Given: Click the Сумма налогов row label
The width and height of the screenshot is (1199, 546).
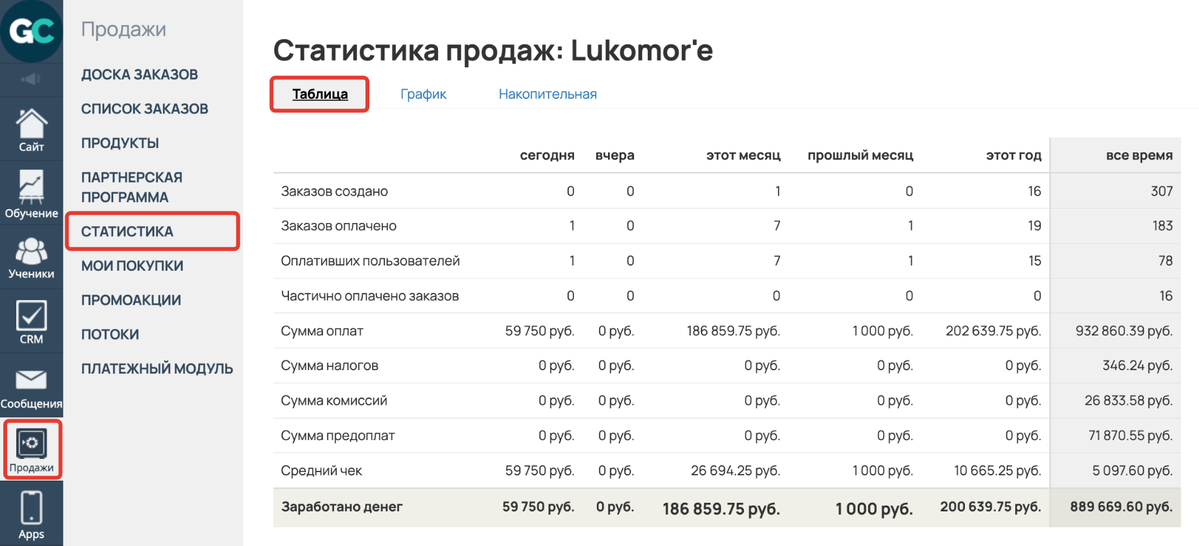Looking at the screenshot, I should 330,366.
